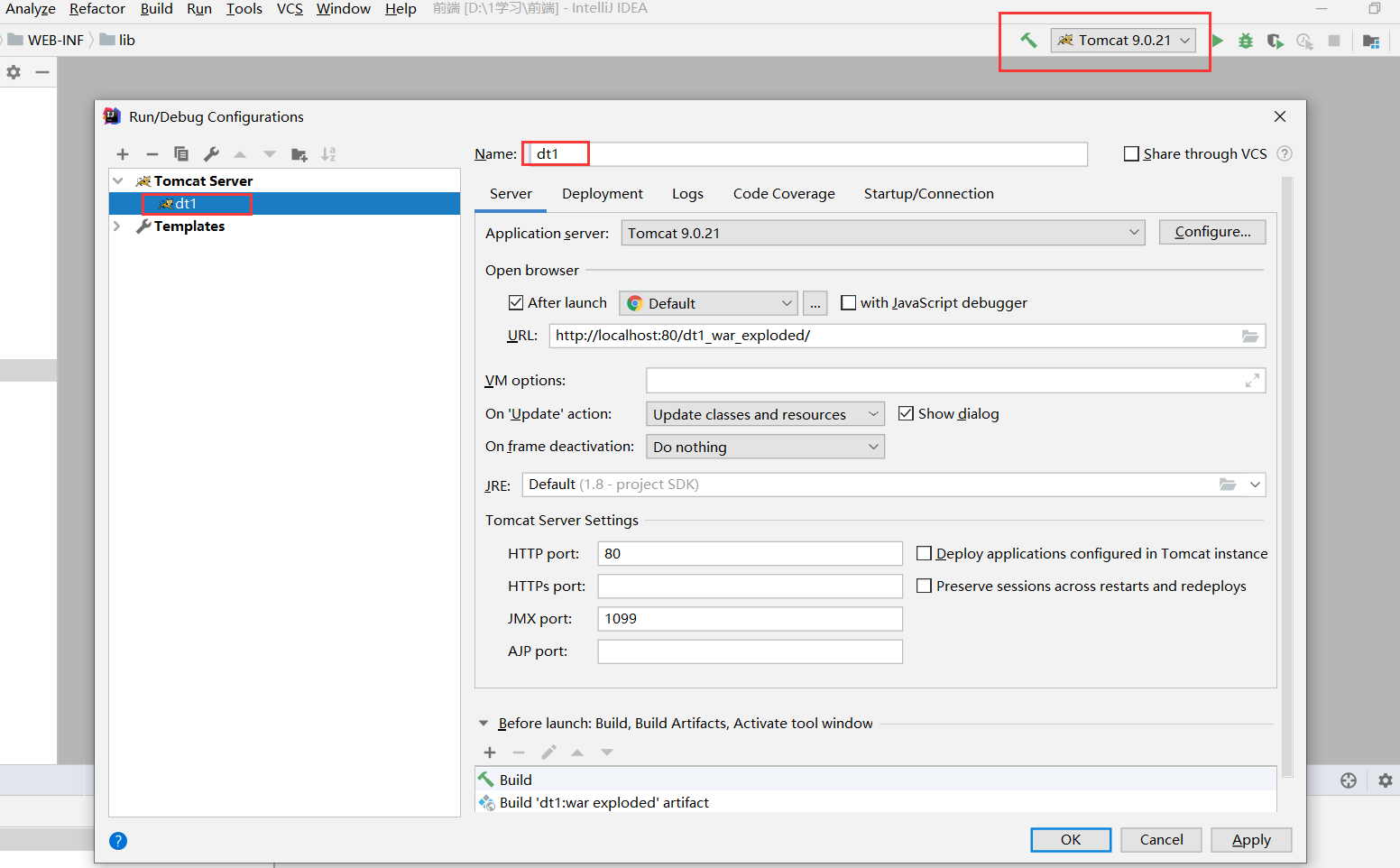Add new configuration with plus icon

123,154
